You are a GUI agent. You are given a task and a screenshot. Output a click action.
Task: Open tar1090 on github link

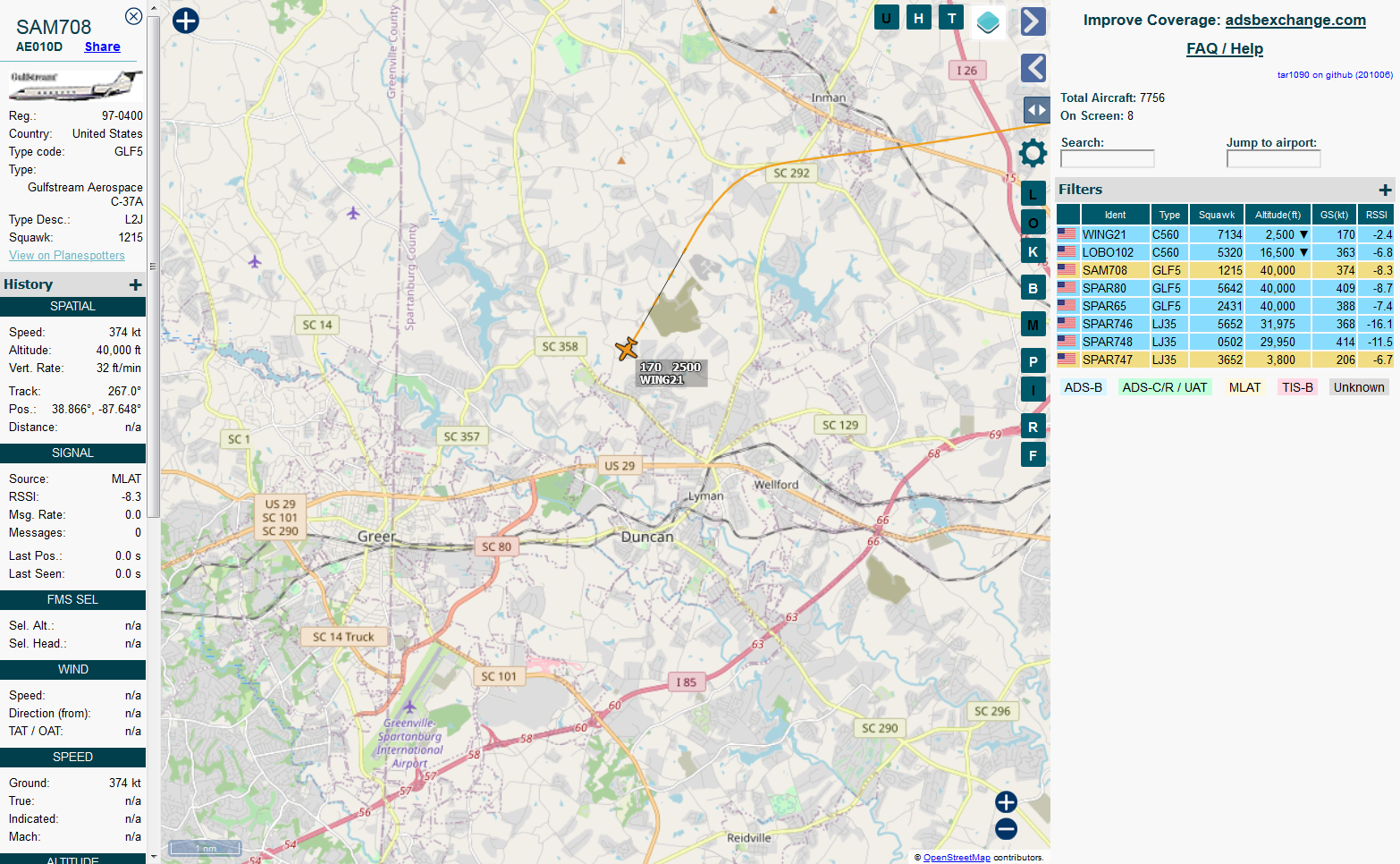[1335, 75]
